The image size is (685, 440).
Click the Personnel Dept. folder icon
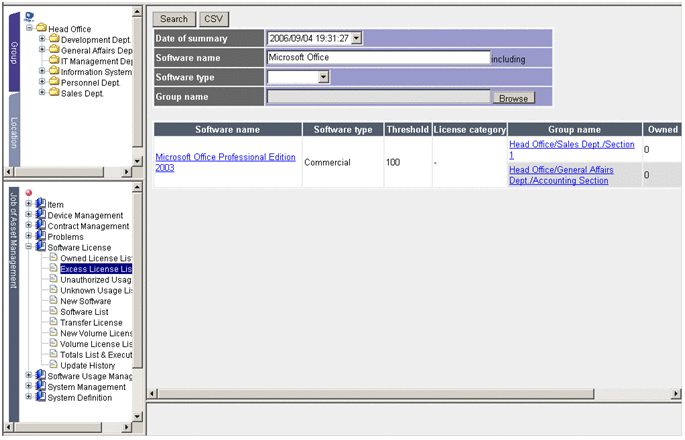tap(54, 82)
